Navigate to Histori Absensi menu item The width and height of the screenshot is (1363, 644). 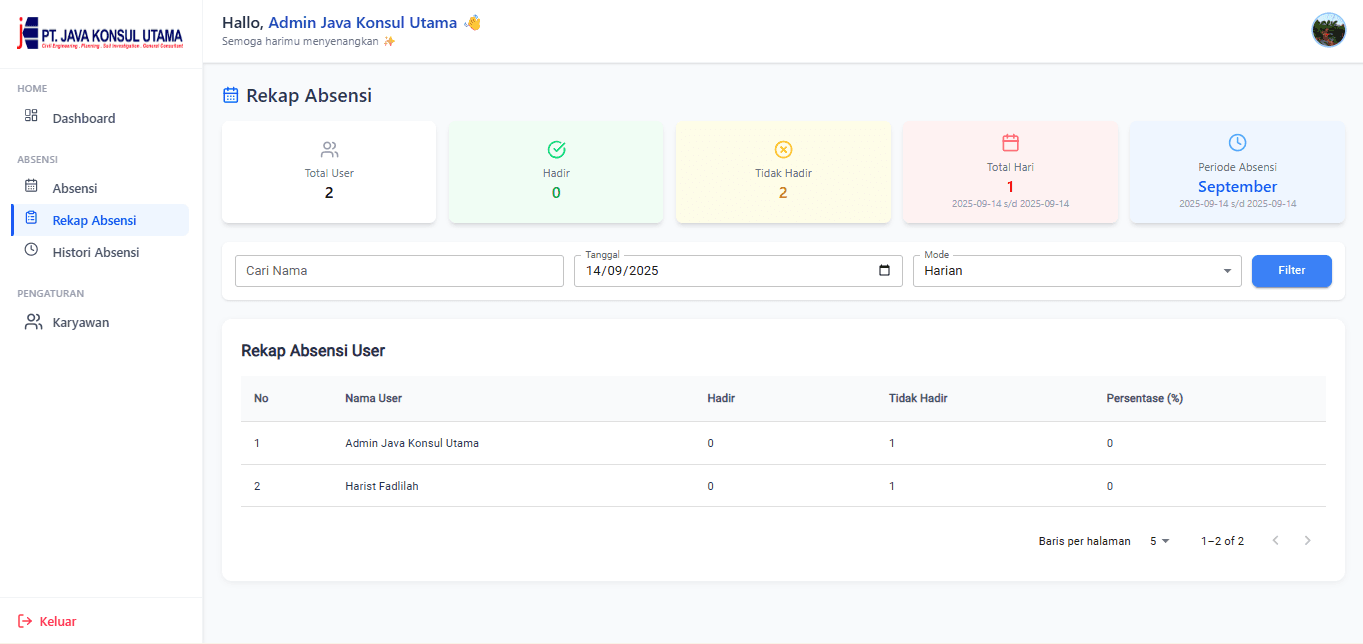point(96,252)
